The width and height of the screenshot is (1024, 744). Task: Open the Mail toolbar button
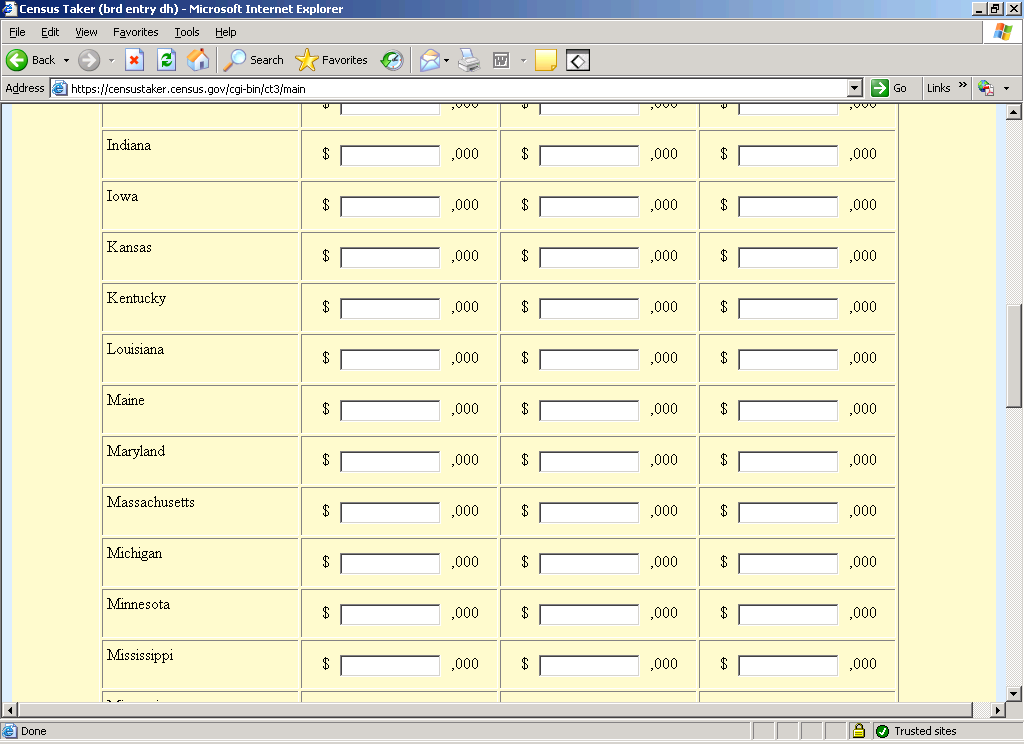tap(429, 60)
